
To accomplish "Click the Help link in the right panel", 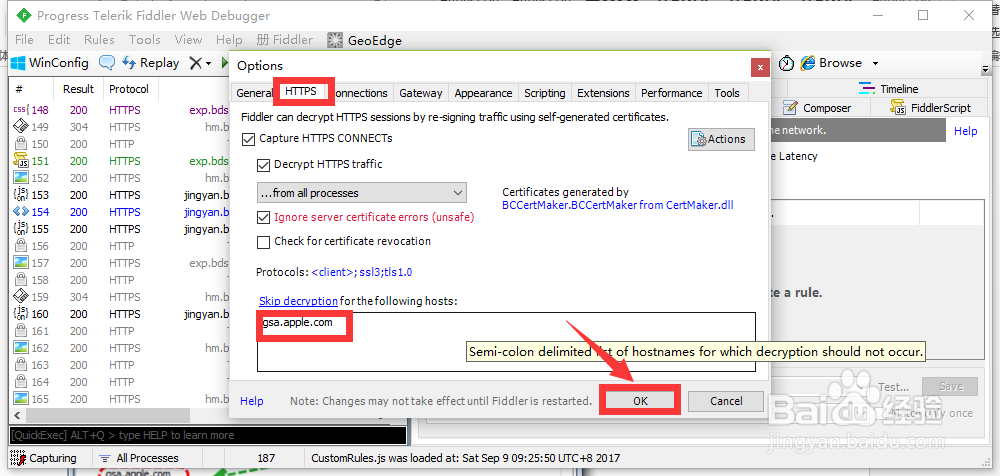I will (x=966, y=131).
